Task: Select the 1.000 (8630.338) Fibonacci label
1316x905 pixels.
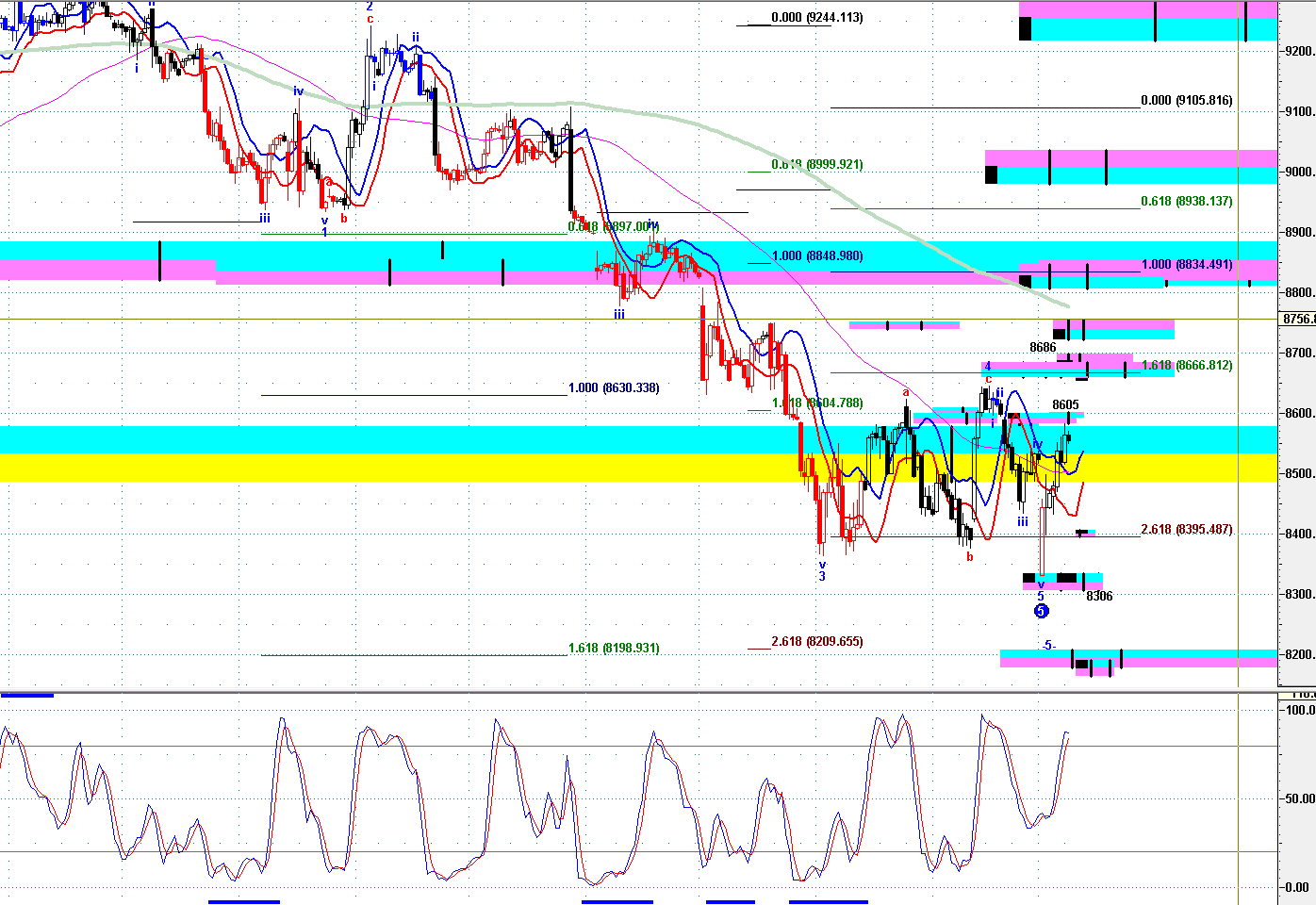Action: [614, 388]
